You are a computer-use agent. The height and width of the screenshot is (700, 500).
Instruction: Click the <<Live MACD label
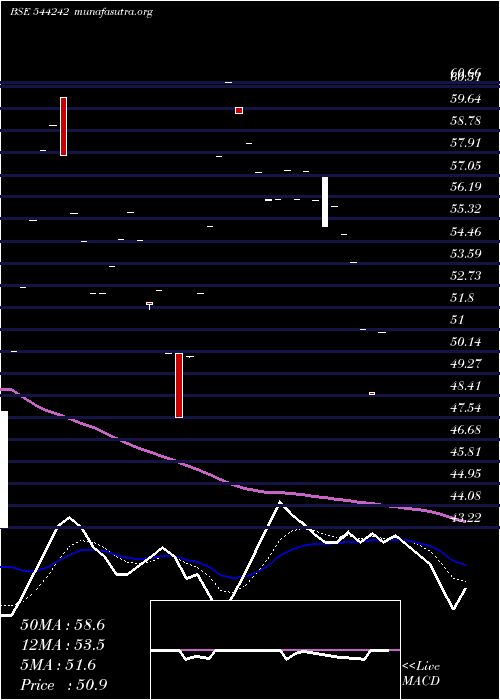[421, 673]
